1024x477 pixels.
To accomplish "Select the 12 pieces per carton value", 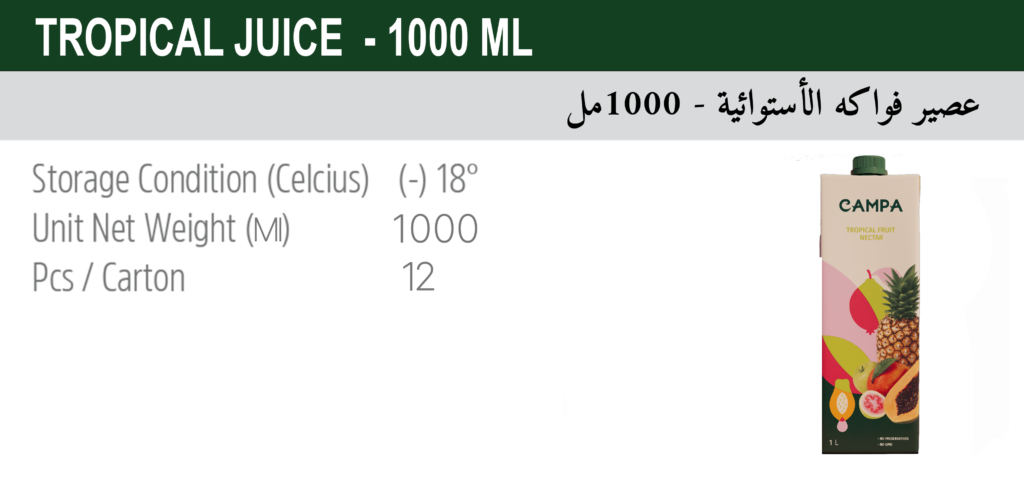I will click(x=418, y=278).
